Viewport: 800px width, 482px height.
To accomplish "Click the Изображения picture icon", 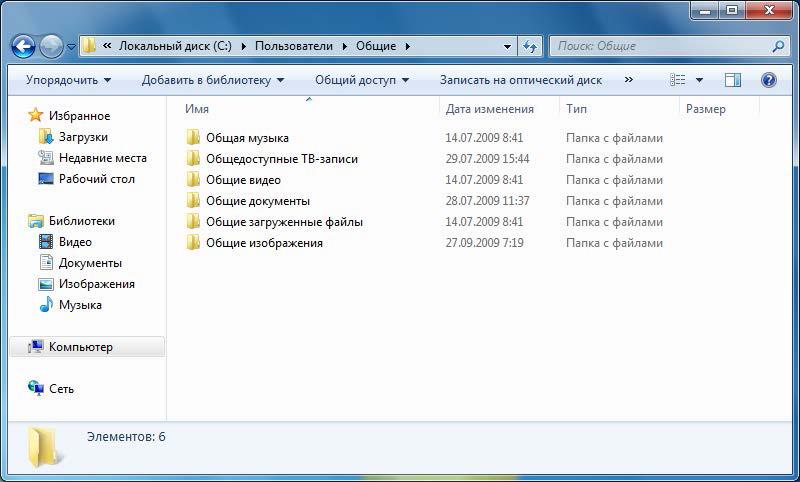I will point(46,284).
